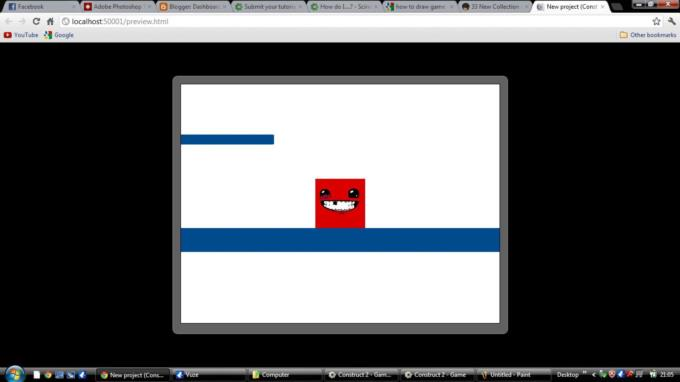Open Untitled - Paint taskbar window
680x382 pixels.
coord(513,375)
